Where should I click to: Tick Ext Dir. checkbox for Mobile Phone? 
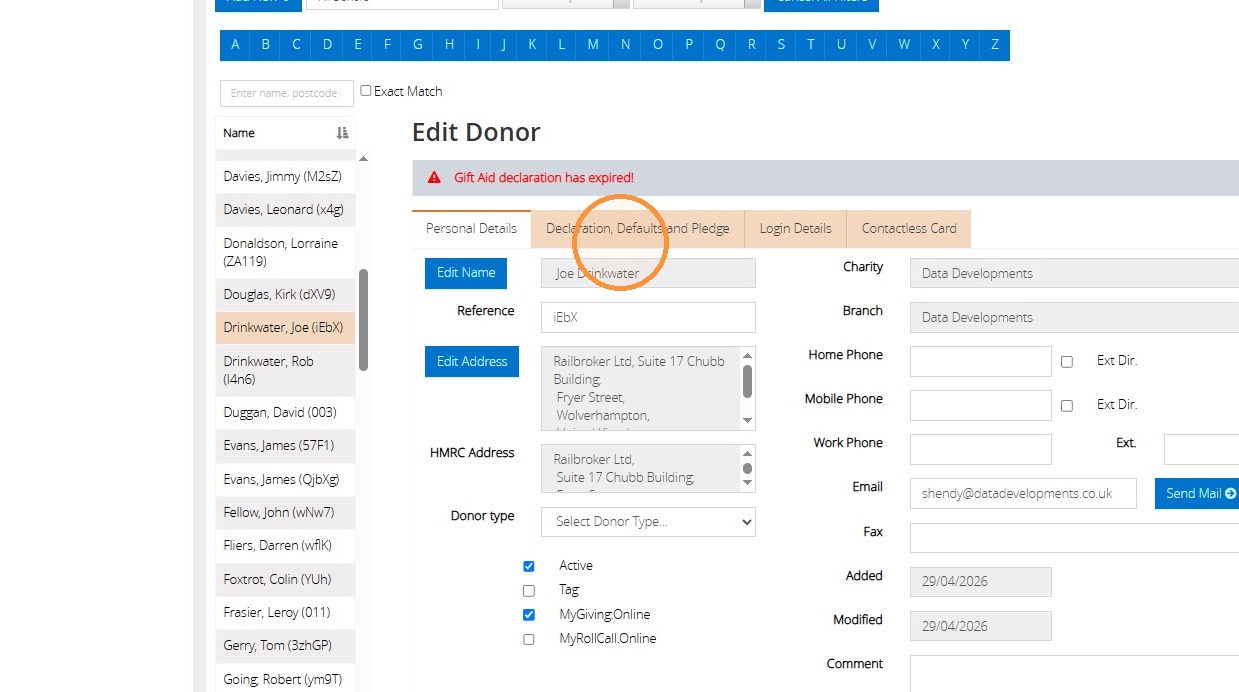point(1067,406)
